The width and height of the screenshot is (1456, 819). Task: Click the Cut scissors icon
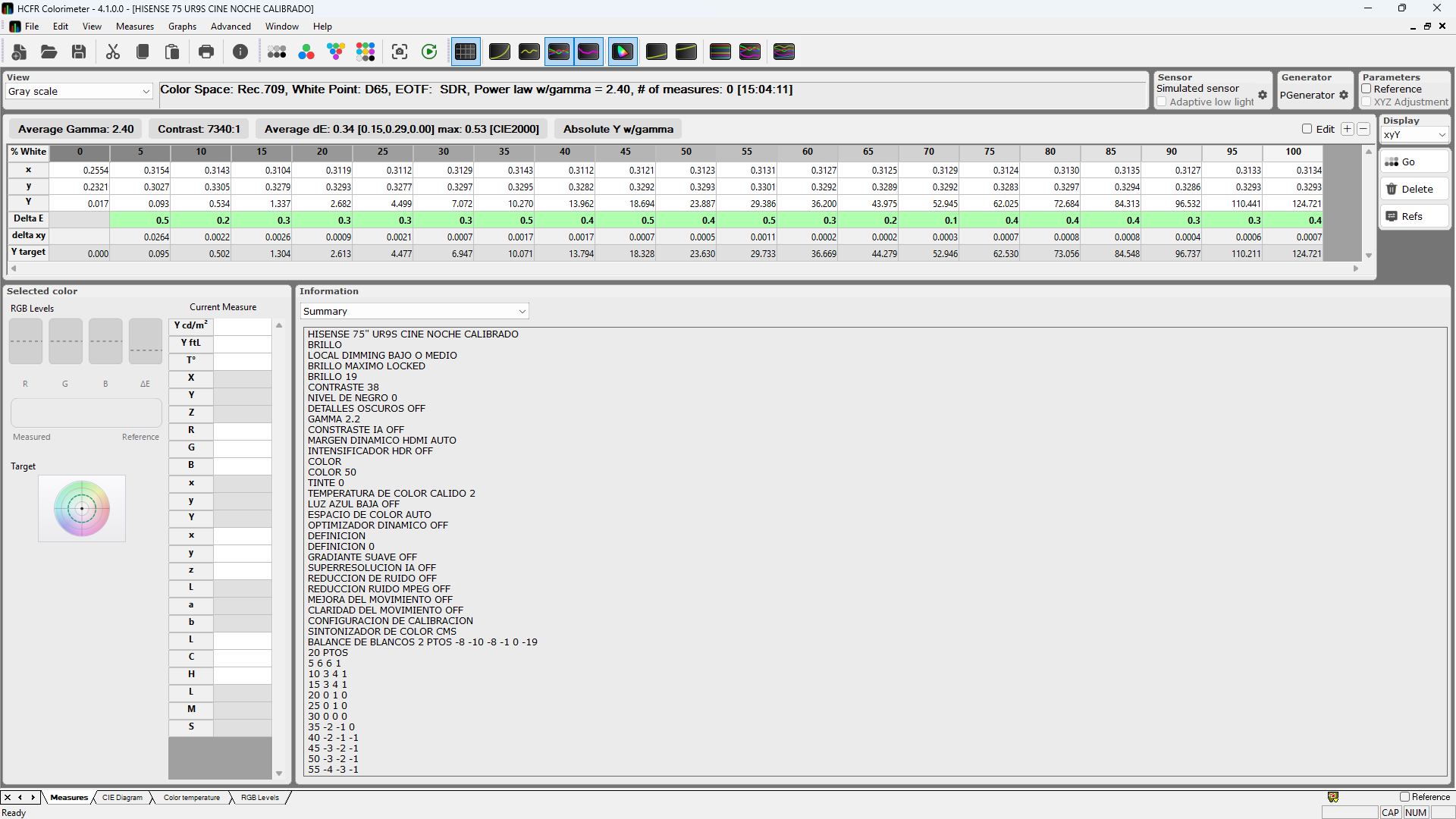pyautogui.click(x=113, y=52)
